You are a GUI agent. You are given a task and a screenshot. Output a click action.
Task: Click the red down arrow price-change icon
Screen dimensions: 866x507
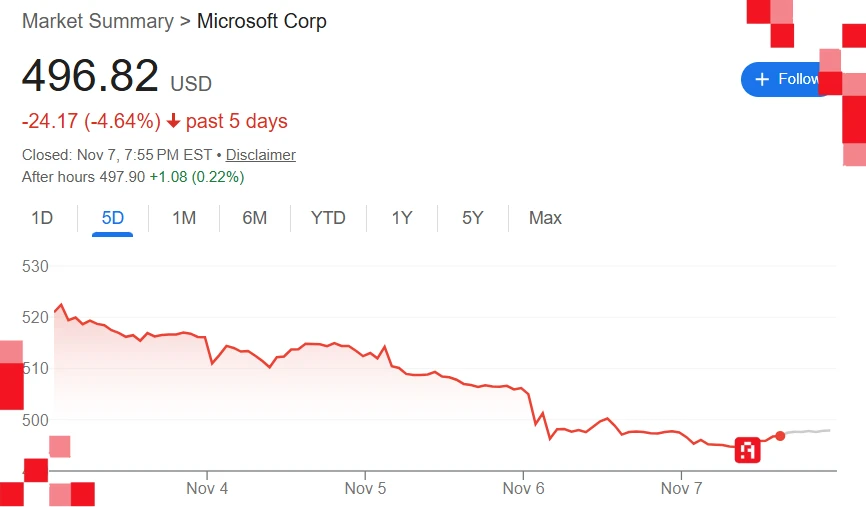tap(173, 122)
